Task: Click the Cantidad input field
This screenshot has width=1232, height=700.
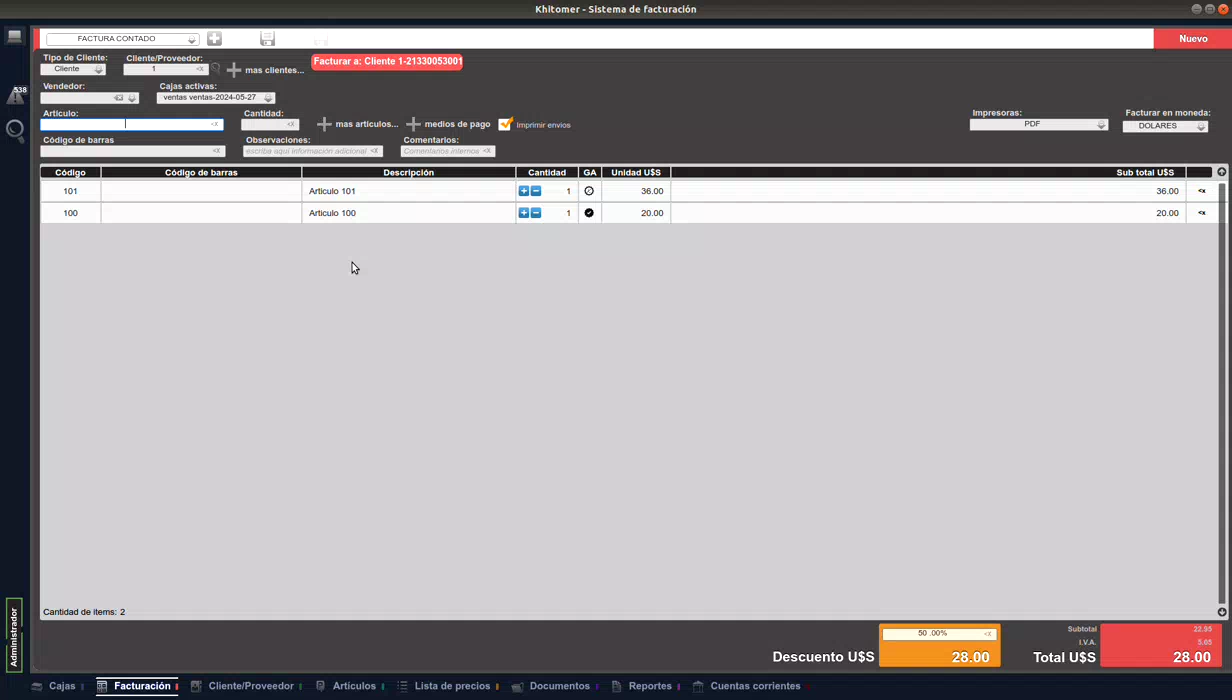Action: [270, 124]
